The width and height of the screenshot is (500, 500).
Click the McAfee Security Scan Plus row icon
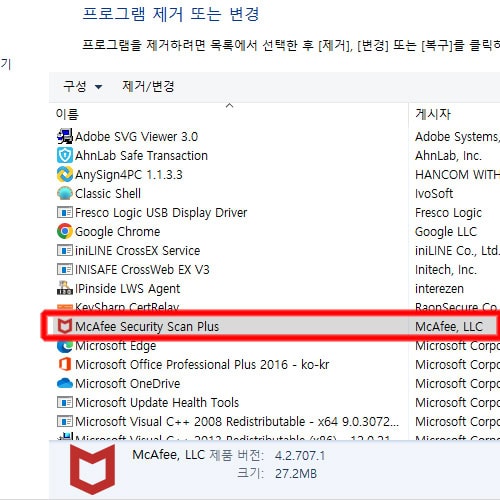(x=65, y=326)
